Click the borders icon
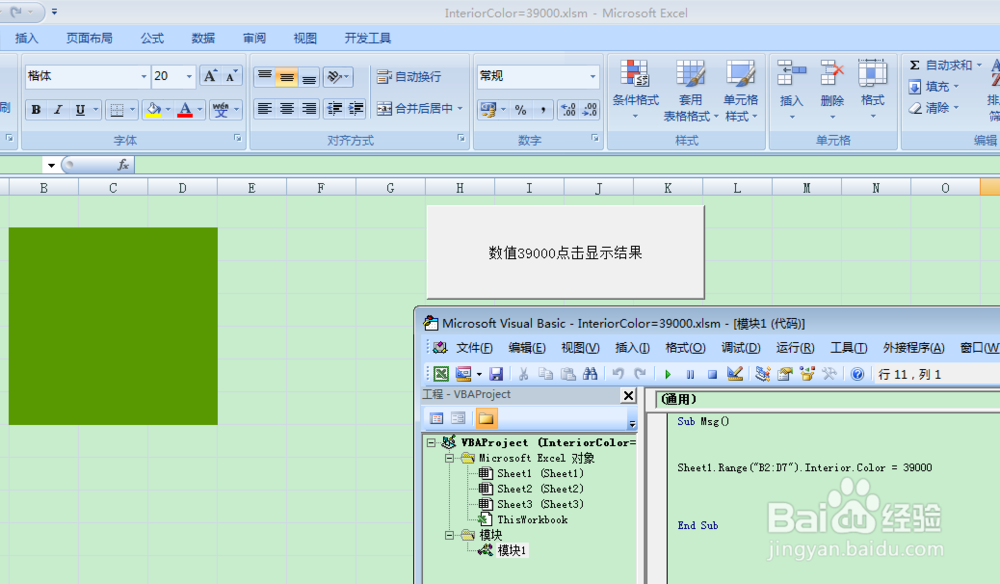Image resolution: width=1000 pixels, height=584 pixels. point(117,110)
